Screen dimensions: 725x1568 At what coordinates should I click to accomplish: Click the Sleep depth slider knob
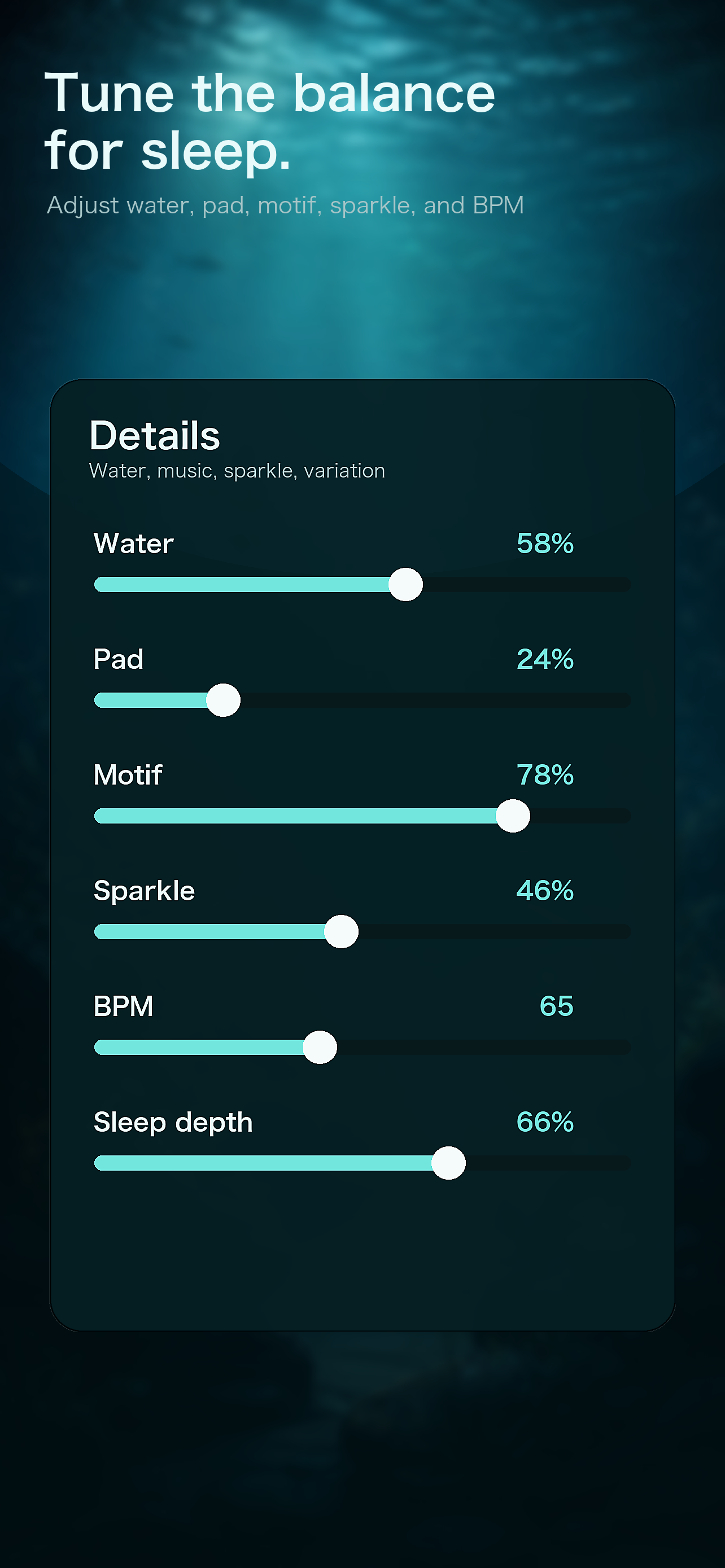click(449, 1163)
